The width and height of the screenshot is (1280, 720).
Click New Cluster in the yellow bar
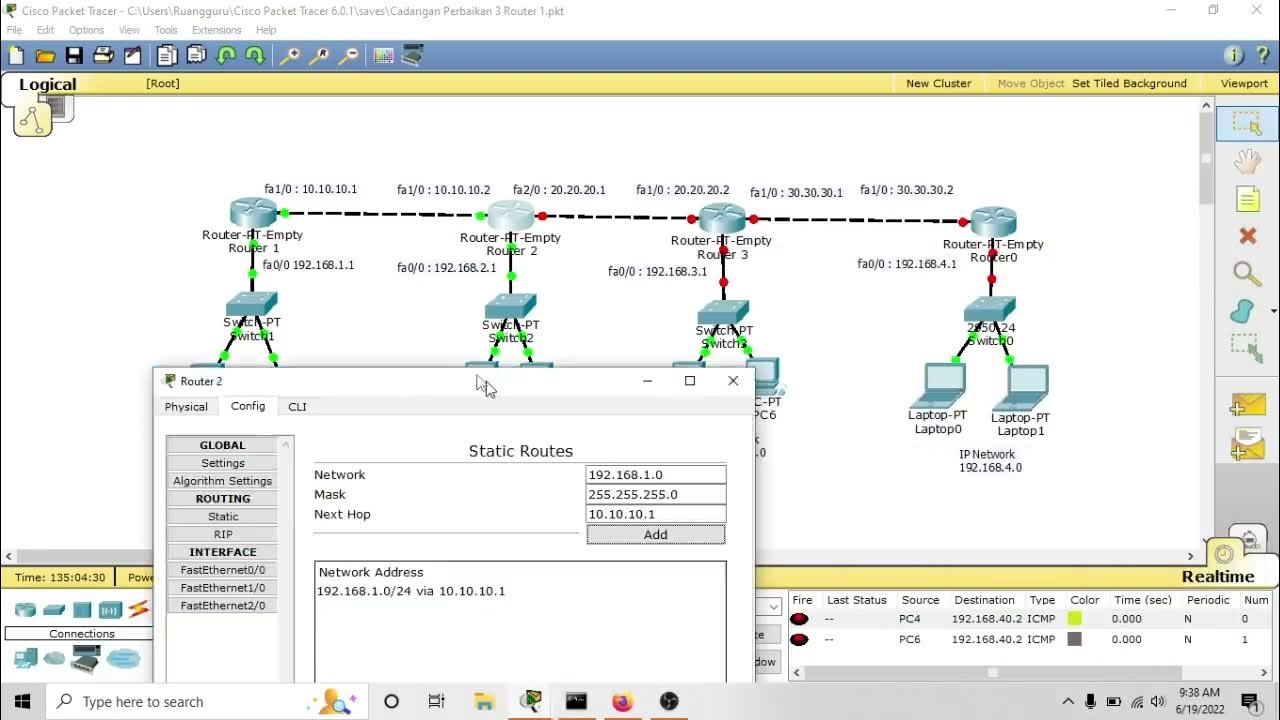tap(938, 83)
